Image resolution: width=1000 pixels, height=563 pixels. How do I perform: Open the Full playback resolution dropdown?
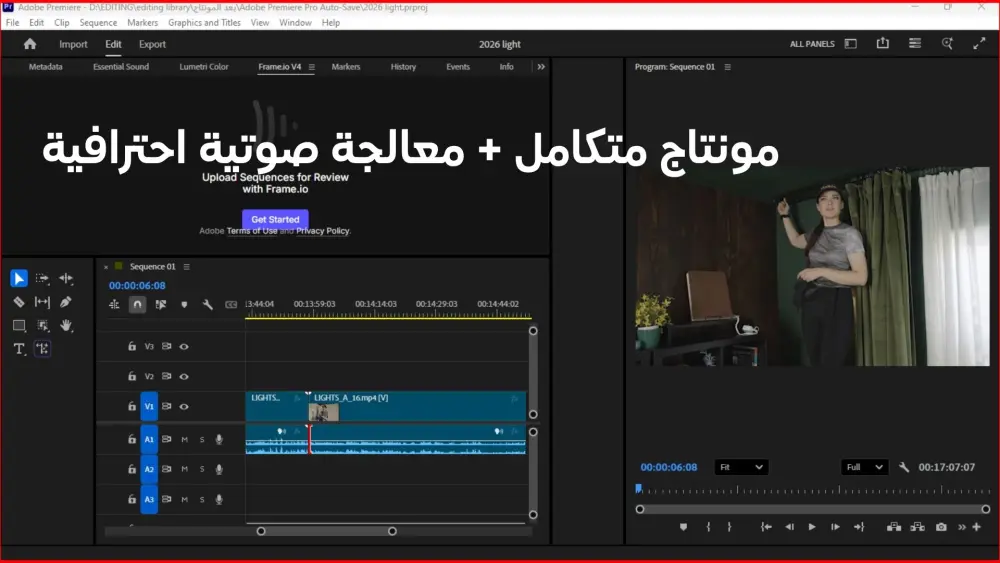(x=864, y=467)
